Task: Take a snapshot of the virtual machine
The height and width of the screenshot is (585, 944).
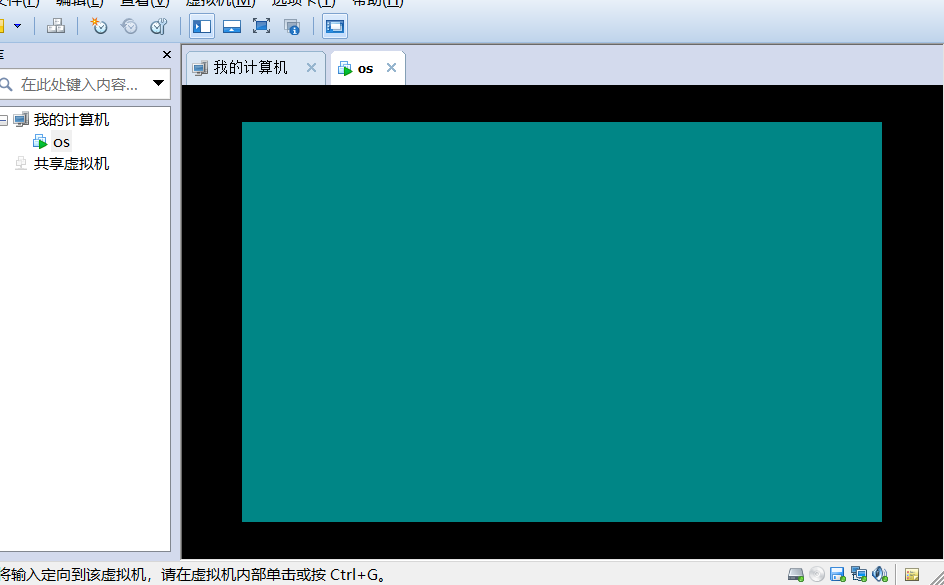Action: [x=99, y=26]
